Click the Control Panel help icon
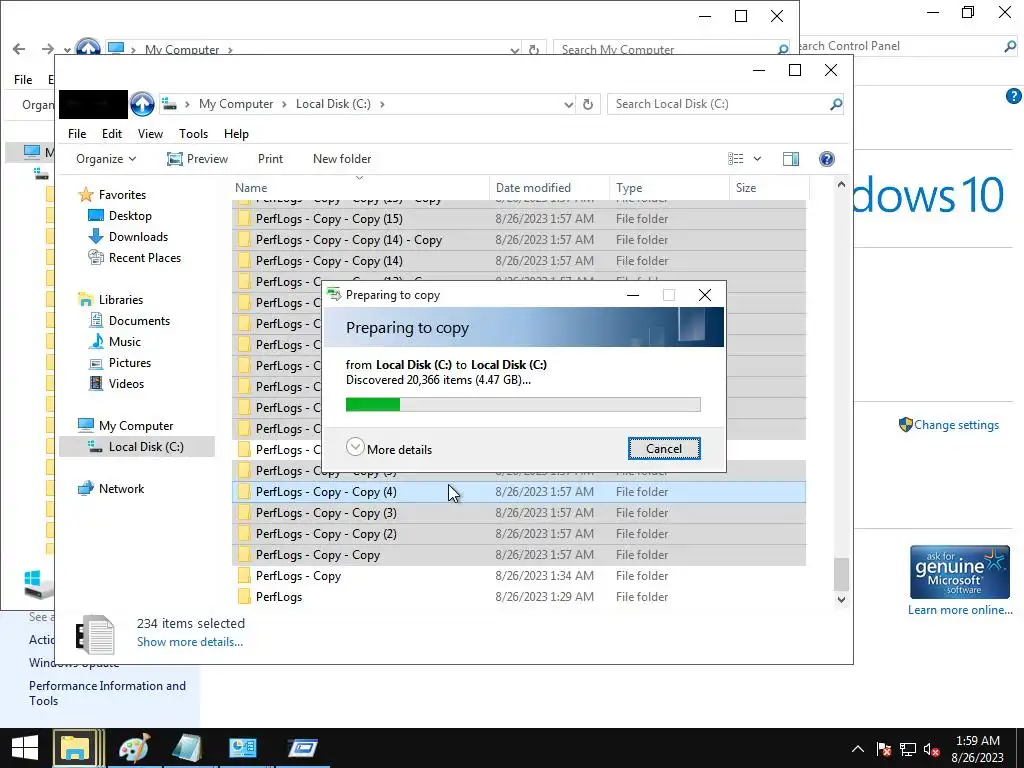 (1014, 96)
